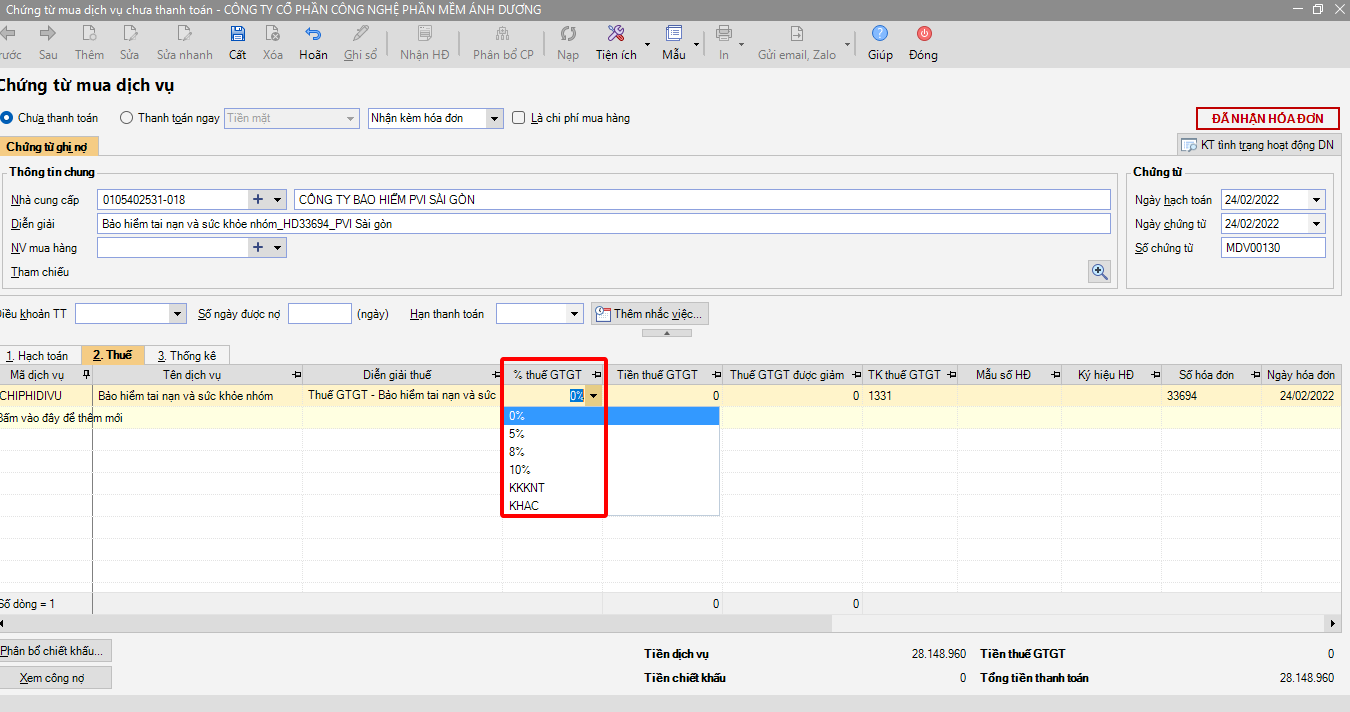Expand the arrow next to In
The image size is (1350, 712).
(x=741, y=44)
